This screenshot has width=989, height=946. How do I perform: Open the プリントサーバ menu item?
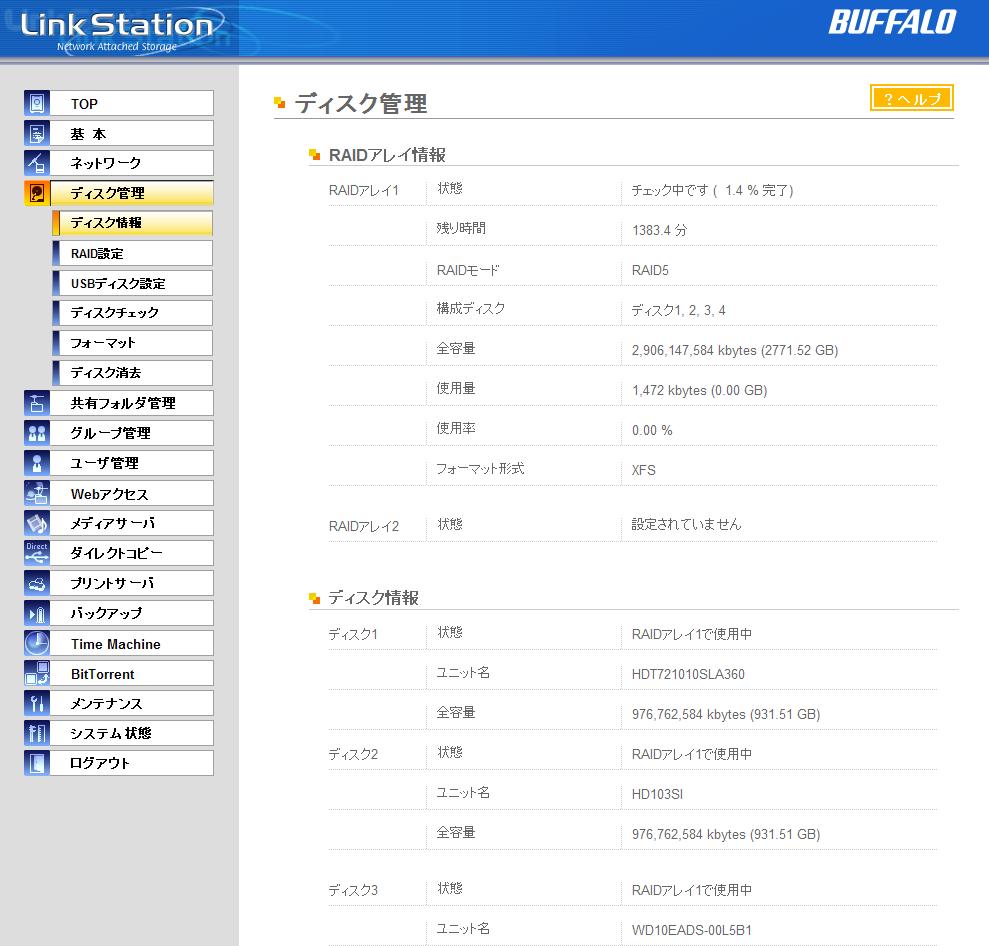pos(132,583)
